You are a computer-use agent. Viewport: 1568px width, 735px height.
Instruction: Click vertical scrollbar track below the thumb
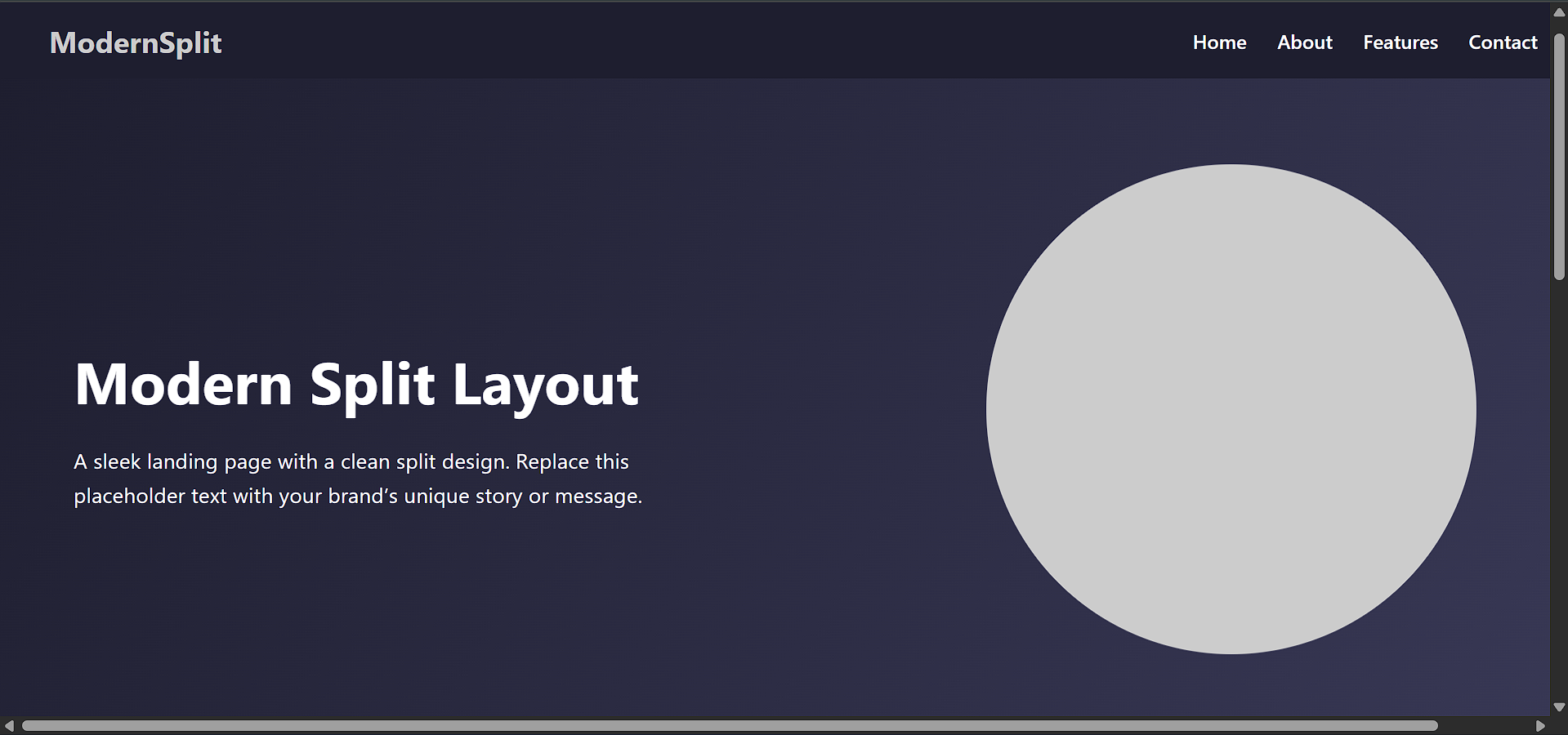click(1559, 490)
